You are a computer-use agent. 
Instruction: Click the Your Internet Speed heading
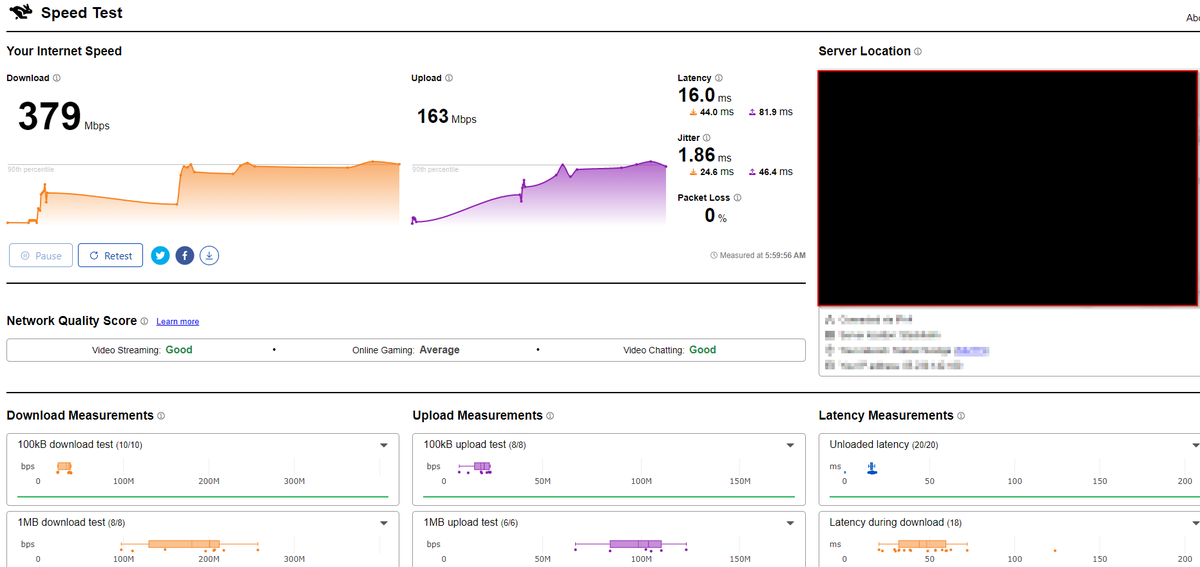pyautogui.click(x=64, y=51)
